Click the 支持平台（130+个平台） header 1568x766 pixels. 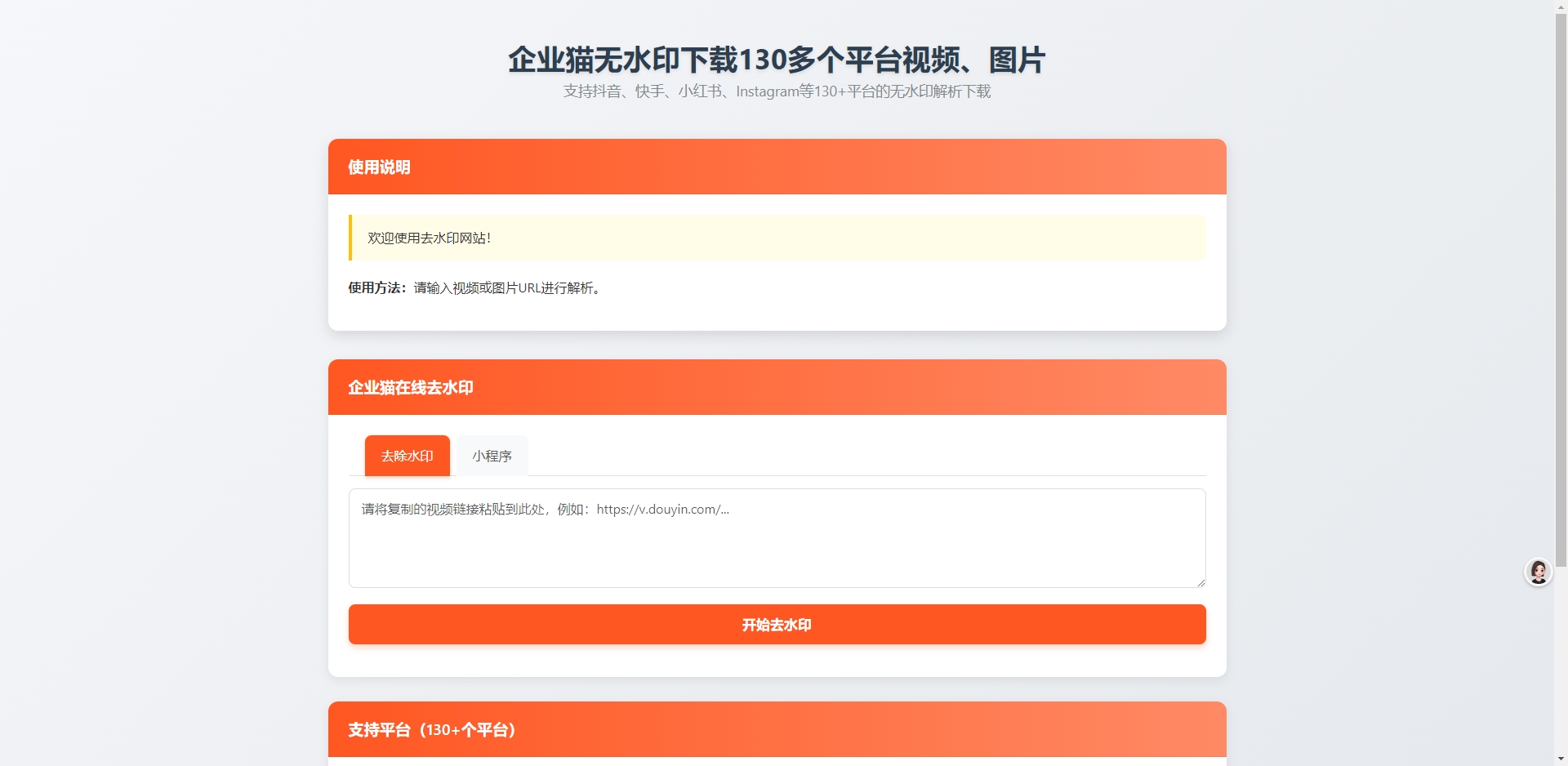coord(777,729)
